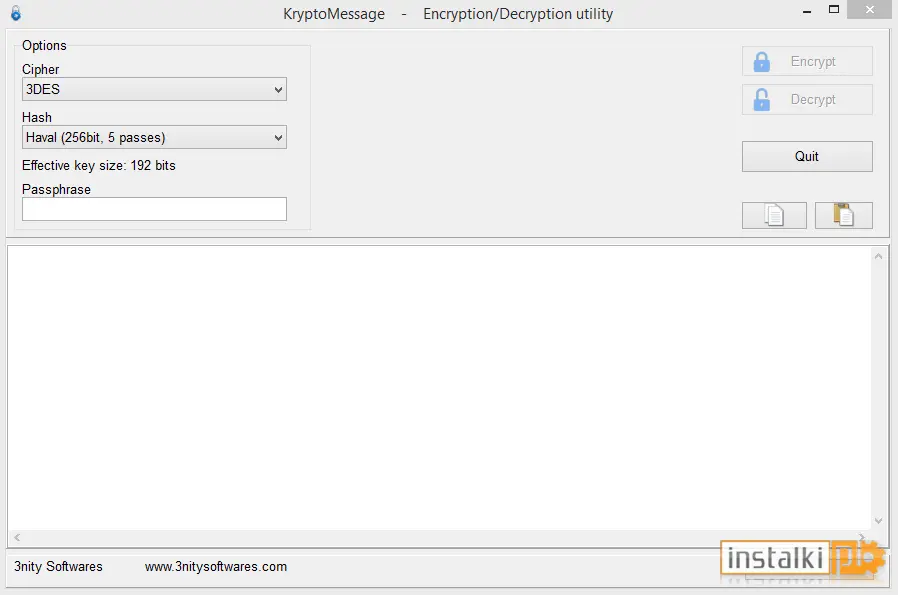The image size is (898, 595).
Task: Click the 3nity Softwares status bar text
Action: click(x=58, y=566)
